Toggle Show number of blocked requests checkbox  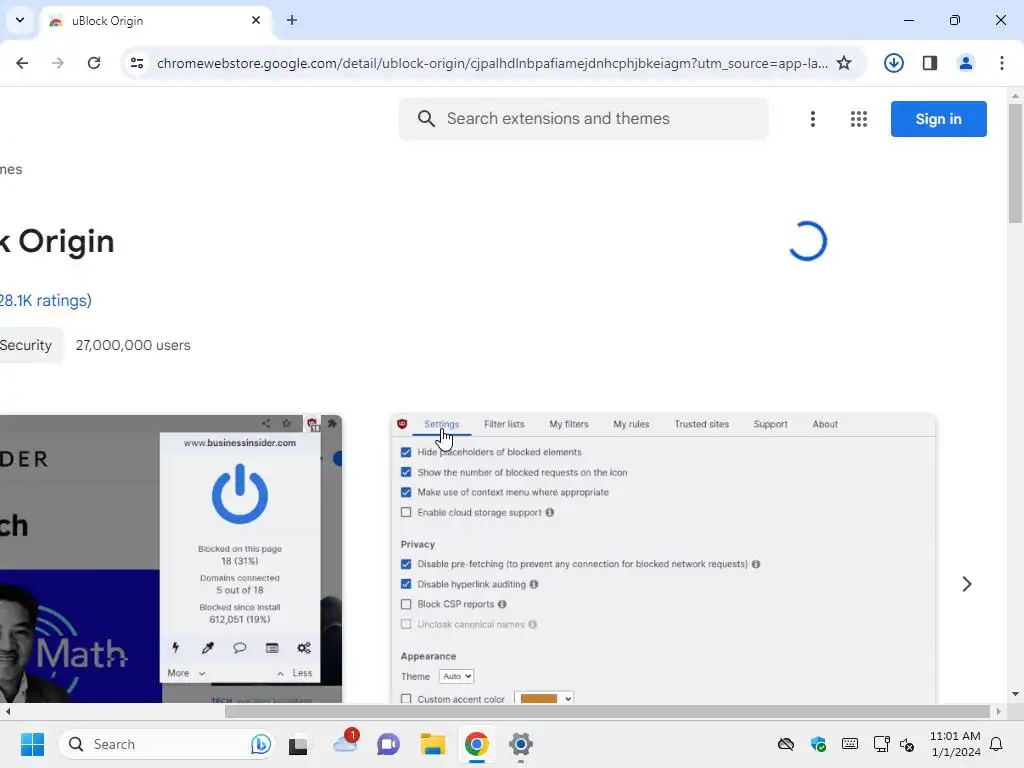(x=406, y=472)
